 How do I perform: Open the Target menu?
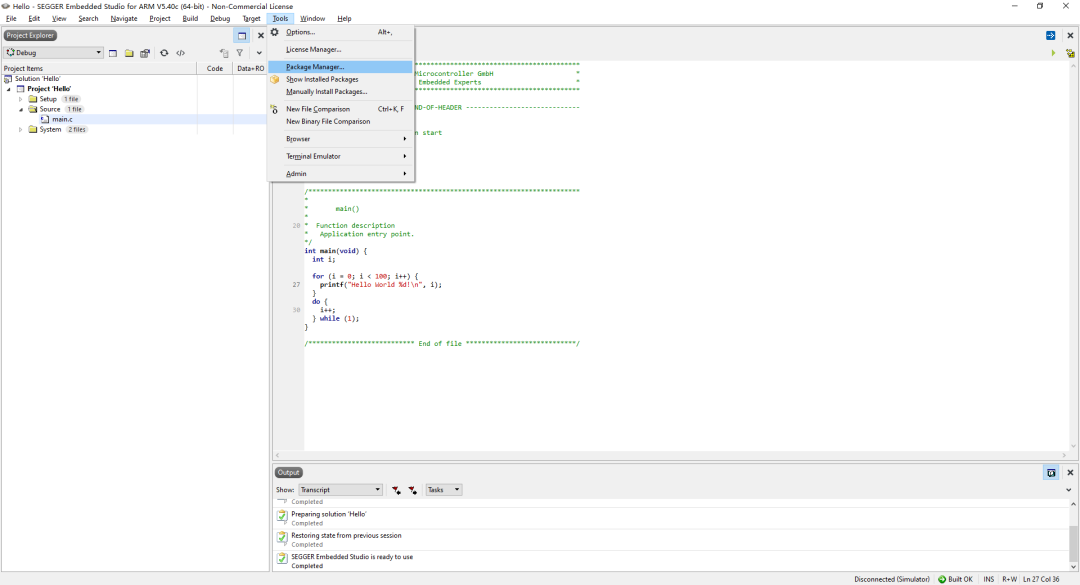pos(251,19)
